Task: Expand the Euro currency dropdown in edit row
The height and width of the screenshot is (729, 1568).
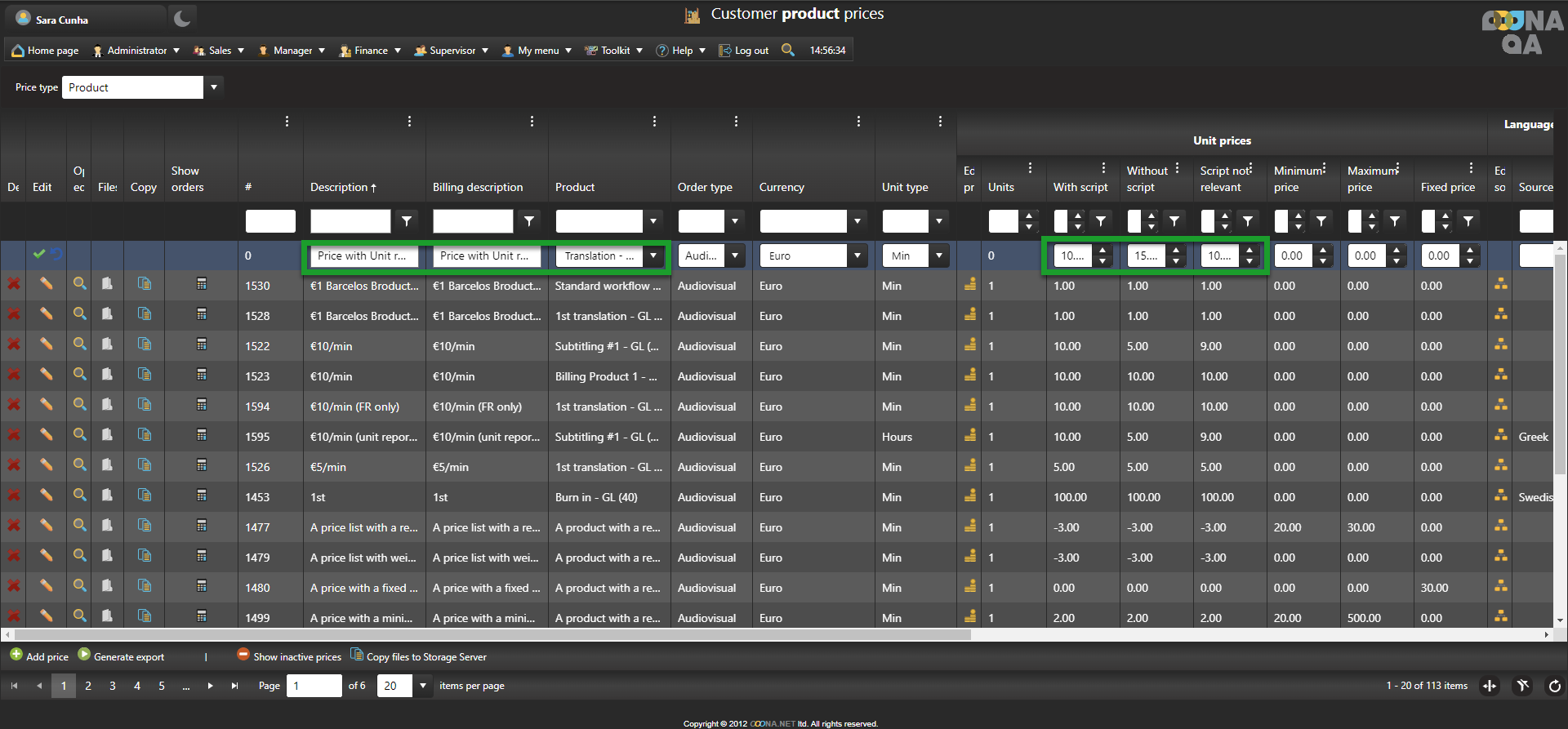Action: pos(857,256)
